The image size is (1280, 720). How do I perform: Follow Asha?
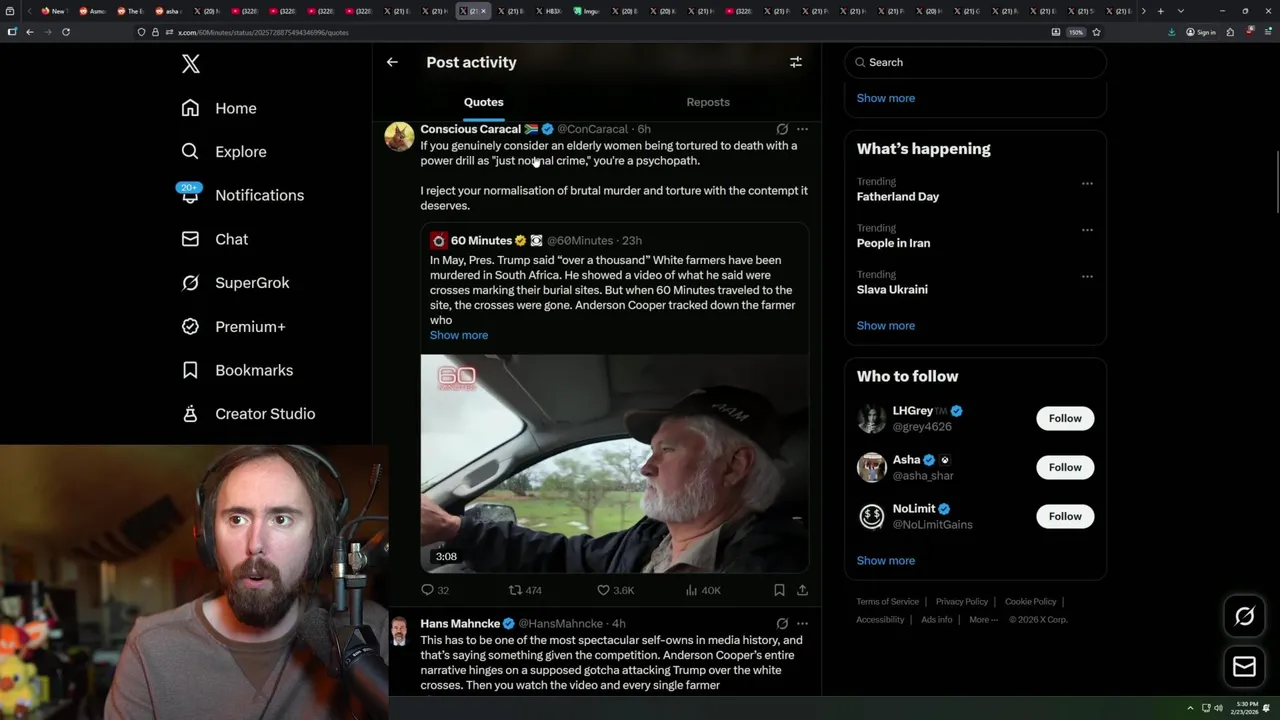(x=1065, y=467)
